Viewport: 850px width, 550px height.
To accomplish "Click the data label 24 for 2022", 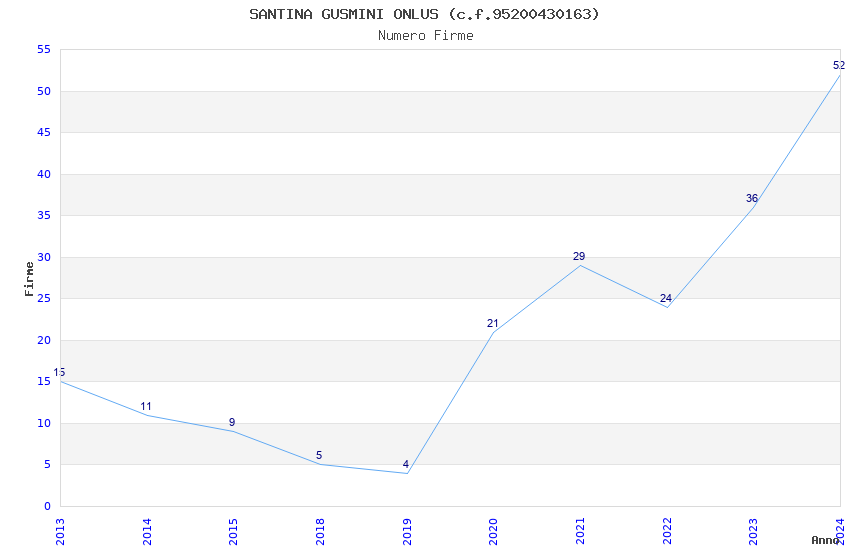I will (666, 298).
